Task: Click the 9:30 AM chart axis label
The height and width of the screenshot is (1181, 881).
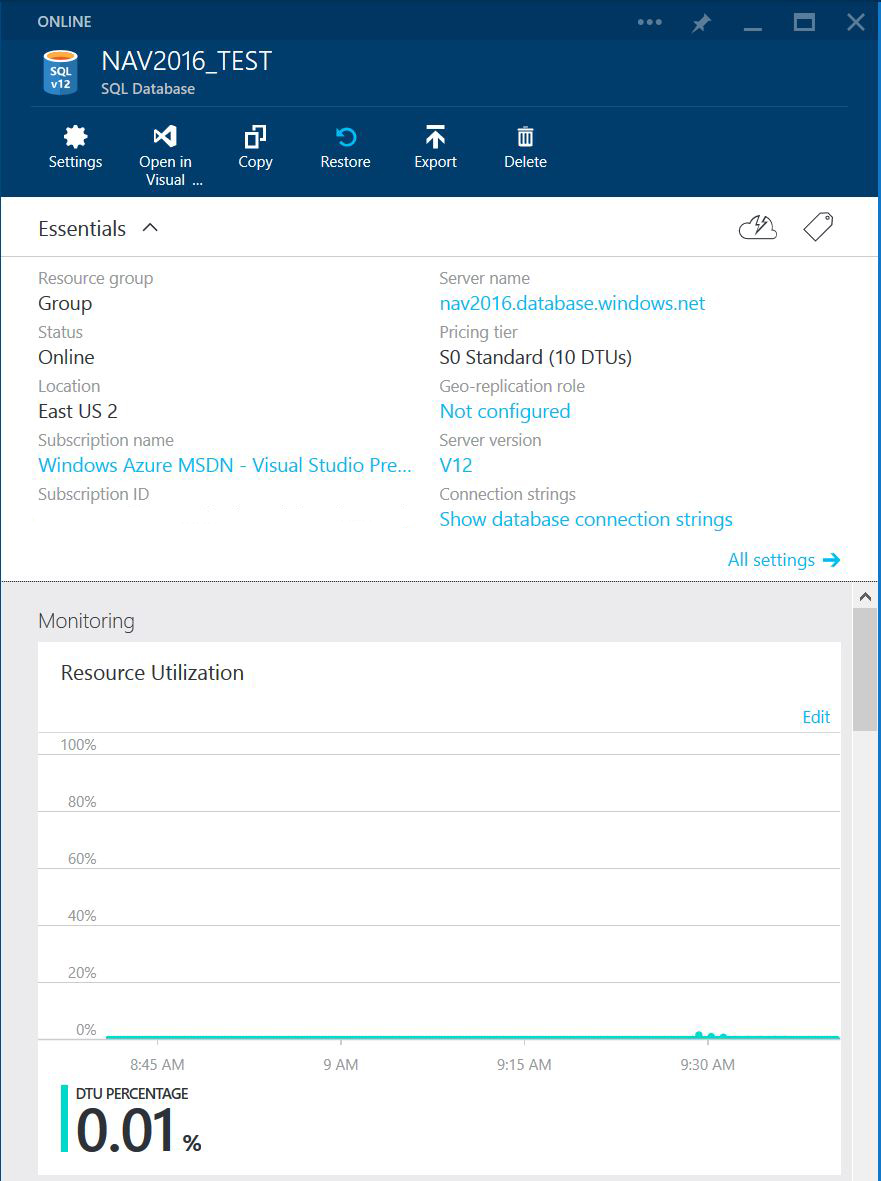Action: [707, 1064]
